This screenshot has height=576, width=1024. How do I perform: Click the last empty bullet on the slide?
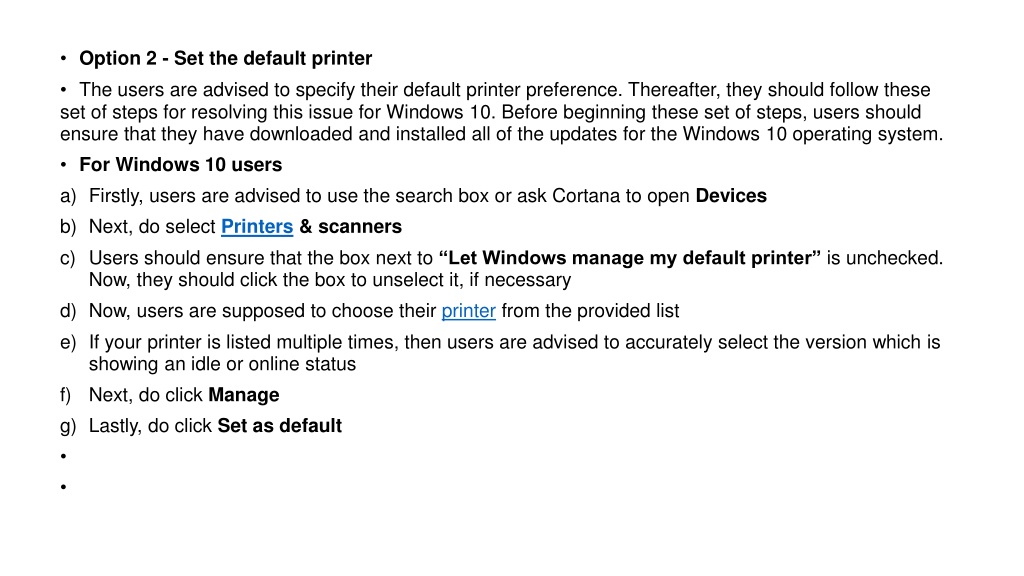point(63,487)
